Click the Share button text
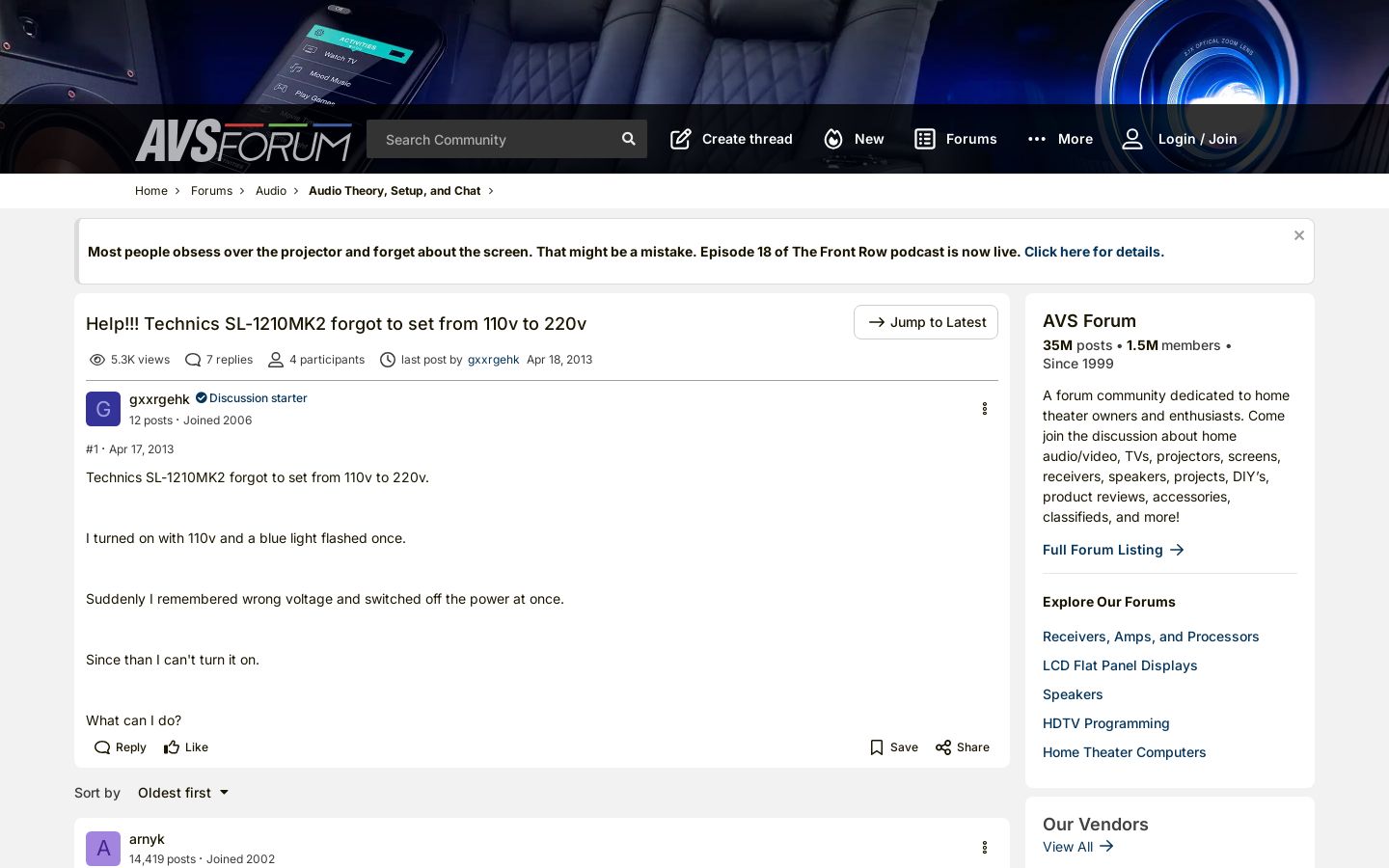Screen dimensions: 1389x868 pos(973,747)
